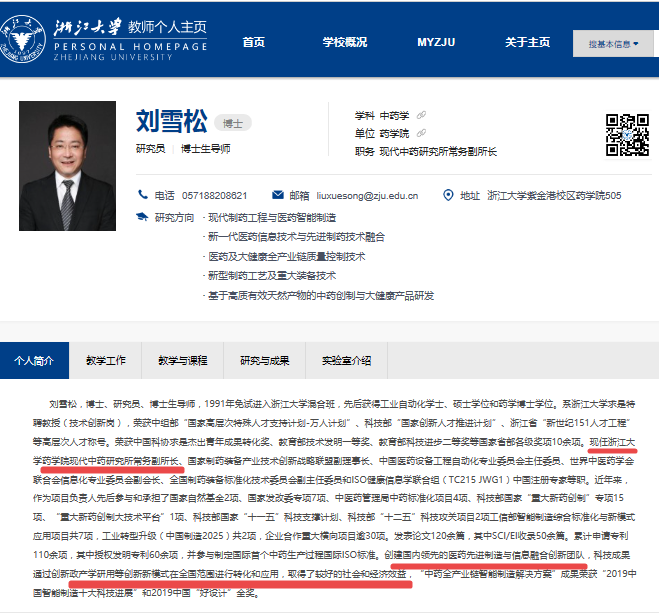Open the 实验室介绍 tab
659x615 pixels.
pos(346,360)
